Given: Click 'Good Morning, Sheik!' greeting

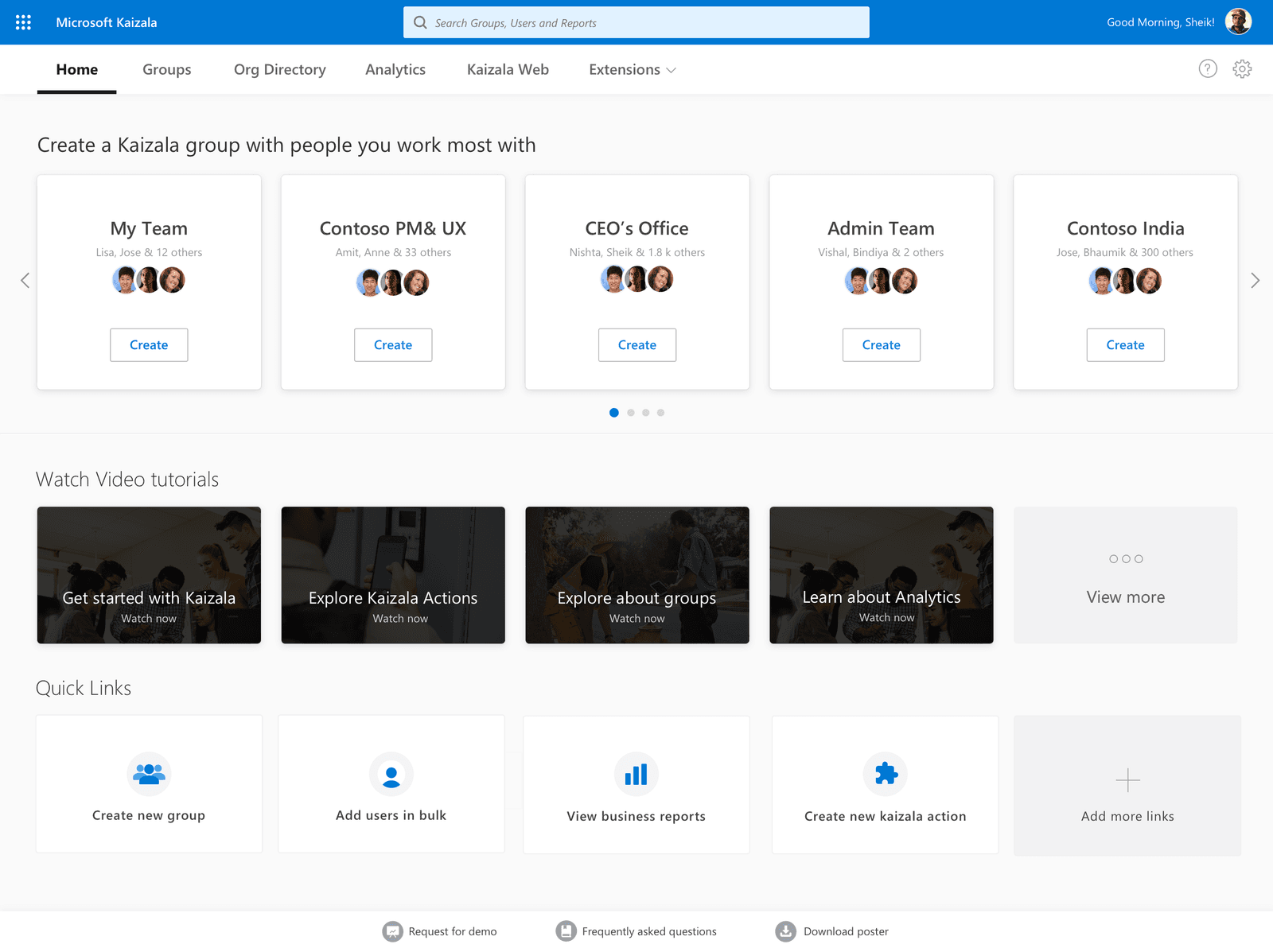Looking at the screenshot, I should 1161,22.
